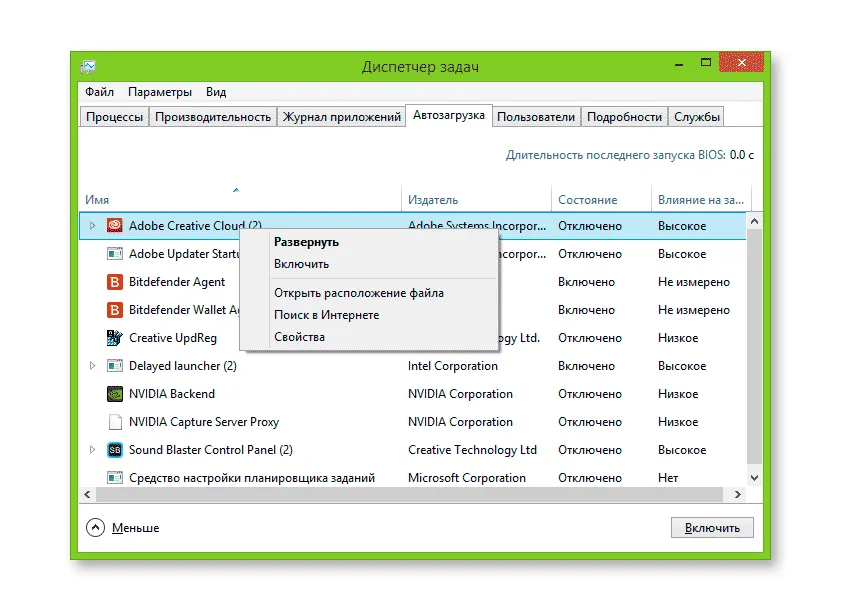Click Отключено status for NVIDIA Capture Server Proxy
Screen dimensions: 841x611
tap(589, 422)
